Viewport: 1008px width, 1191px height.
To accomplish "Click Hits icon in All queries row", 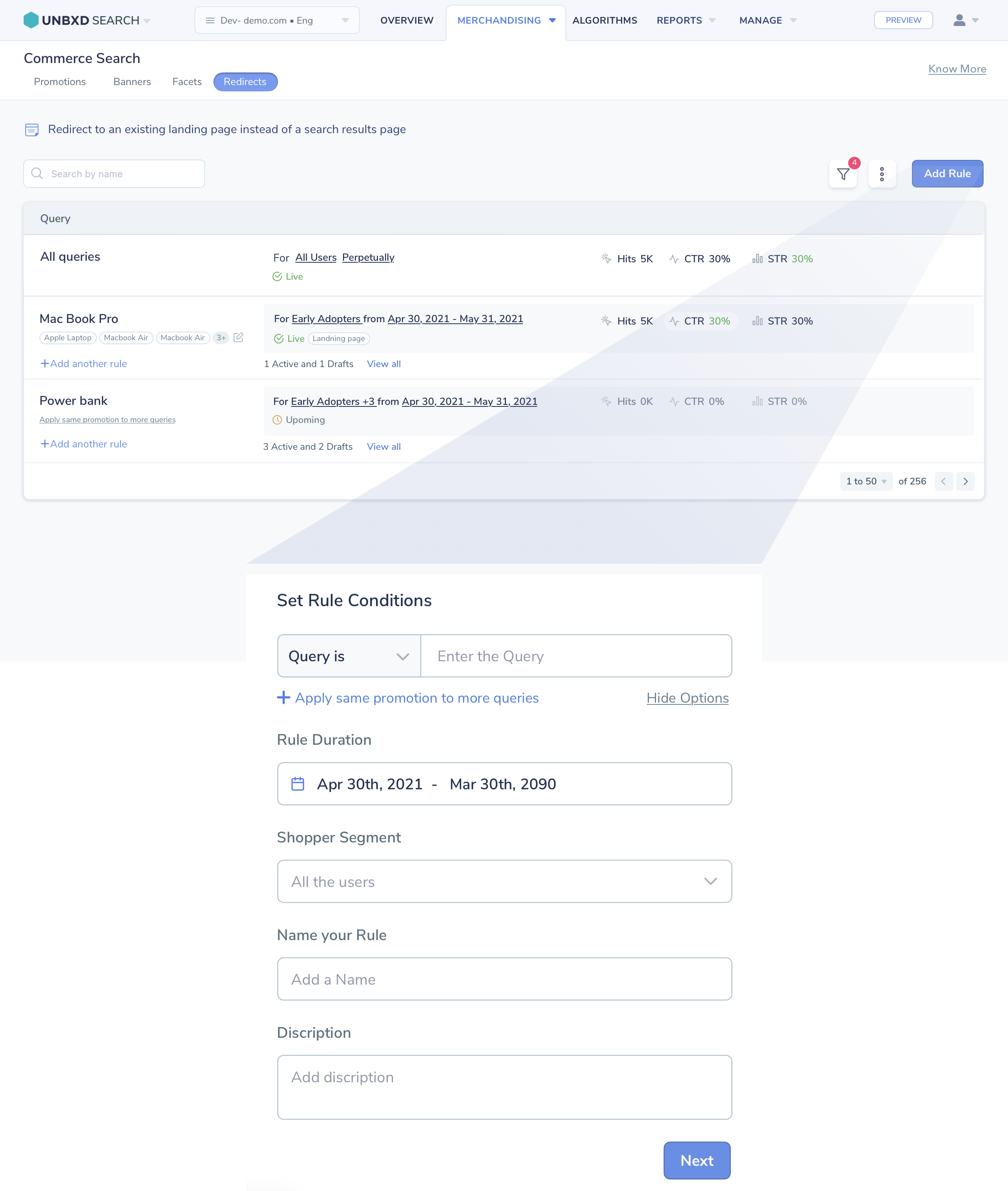I will pos(606,258).
